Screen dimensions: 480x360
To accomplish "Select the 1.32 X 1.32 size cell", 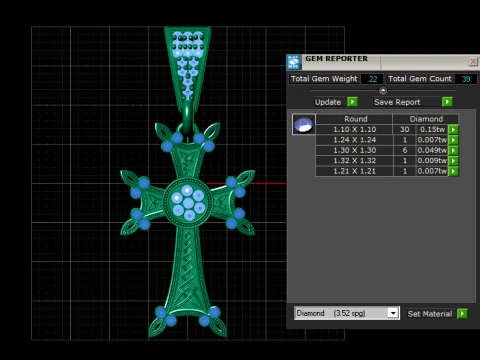I will point(354,161).
